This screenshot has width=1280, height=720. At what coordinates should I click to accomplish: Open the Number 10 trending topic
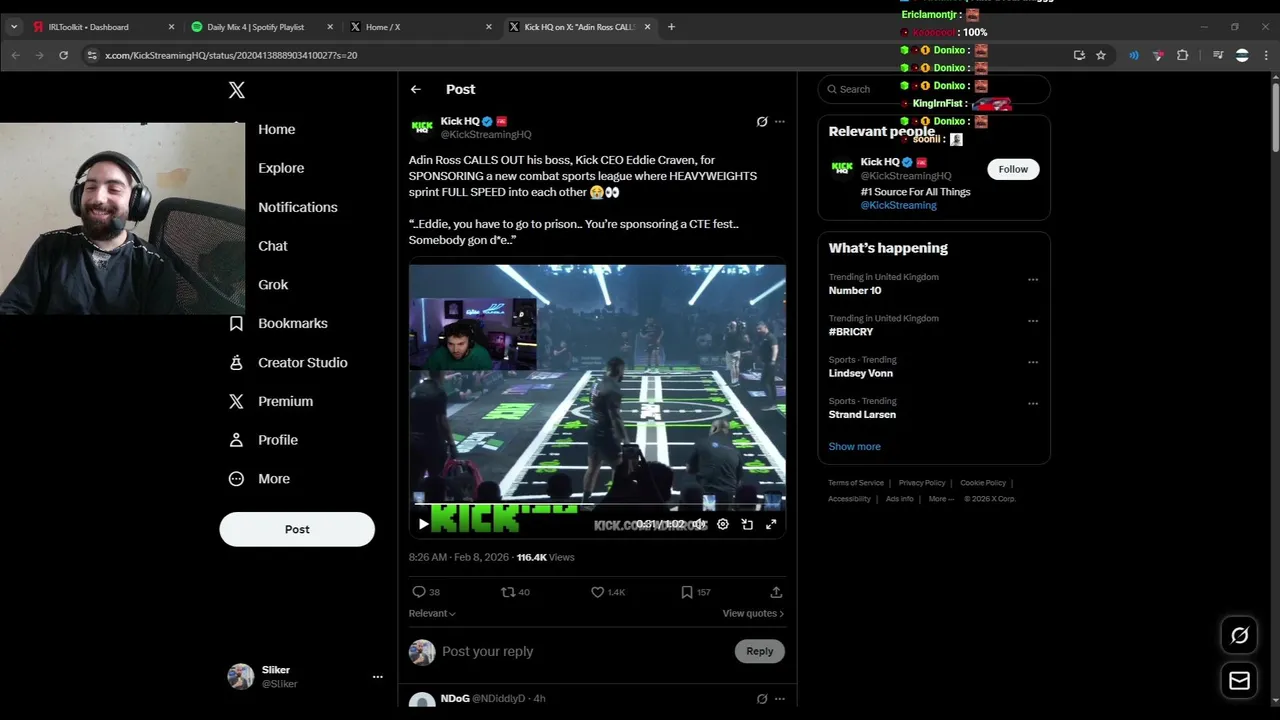pyautogui.click(x=855, y=291)
